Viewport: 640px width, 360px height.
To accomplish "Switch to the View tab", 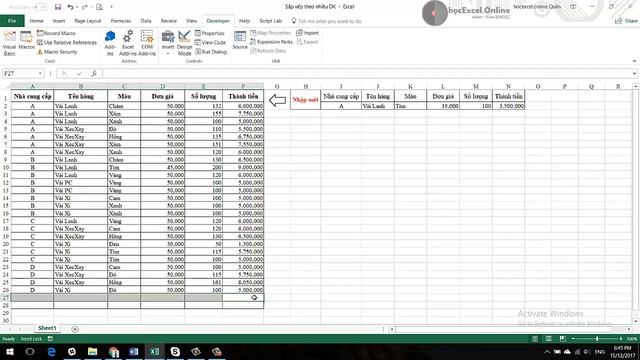I will click(x=191, y=21).
